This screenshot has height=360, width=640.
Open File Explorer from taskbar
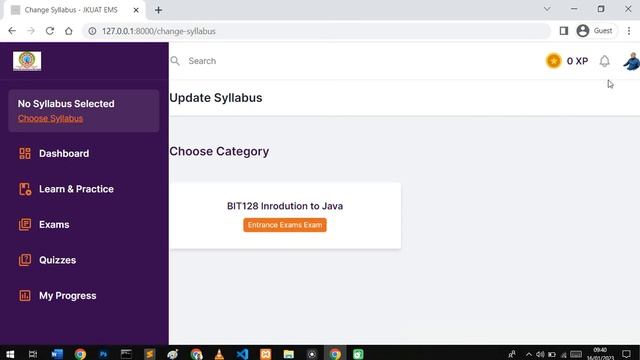point(289,354)
